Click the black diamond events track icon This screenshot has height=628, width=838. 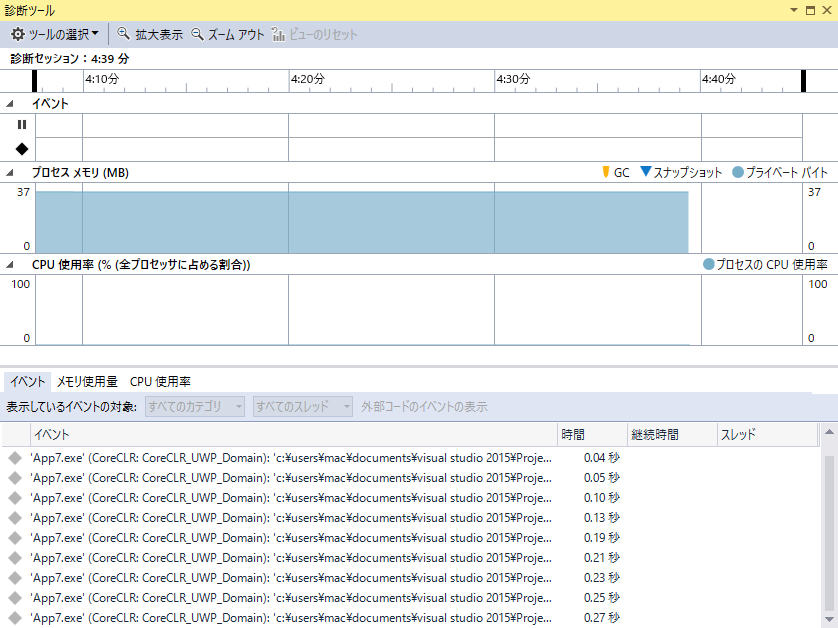coord(22,149)
